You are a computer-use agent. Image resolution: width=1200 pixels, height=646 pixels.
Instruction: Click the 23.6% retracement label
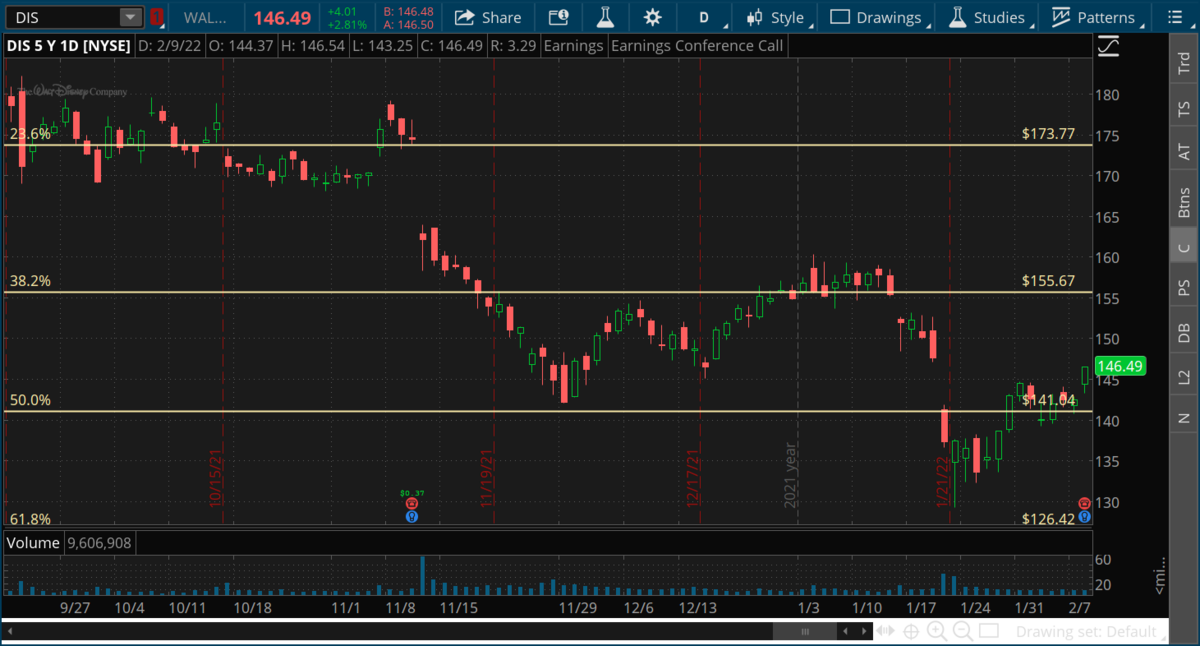click(30, 133)
